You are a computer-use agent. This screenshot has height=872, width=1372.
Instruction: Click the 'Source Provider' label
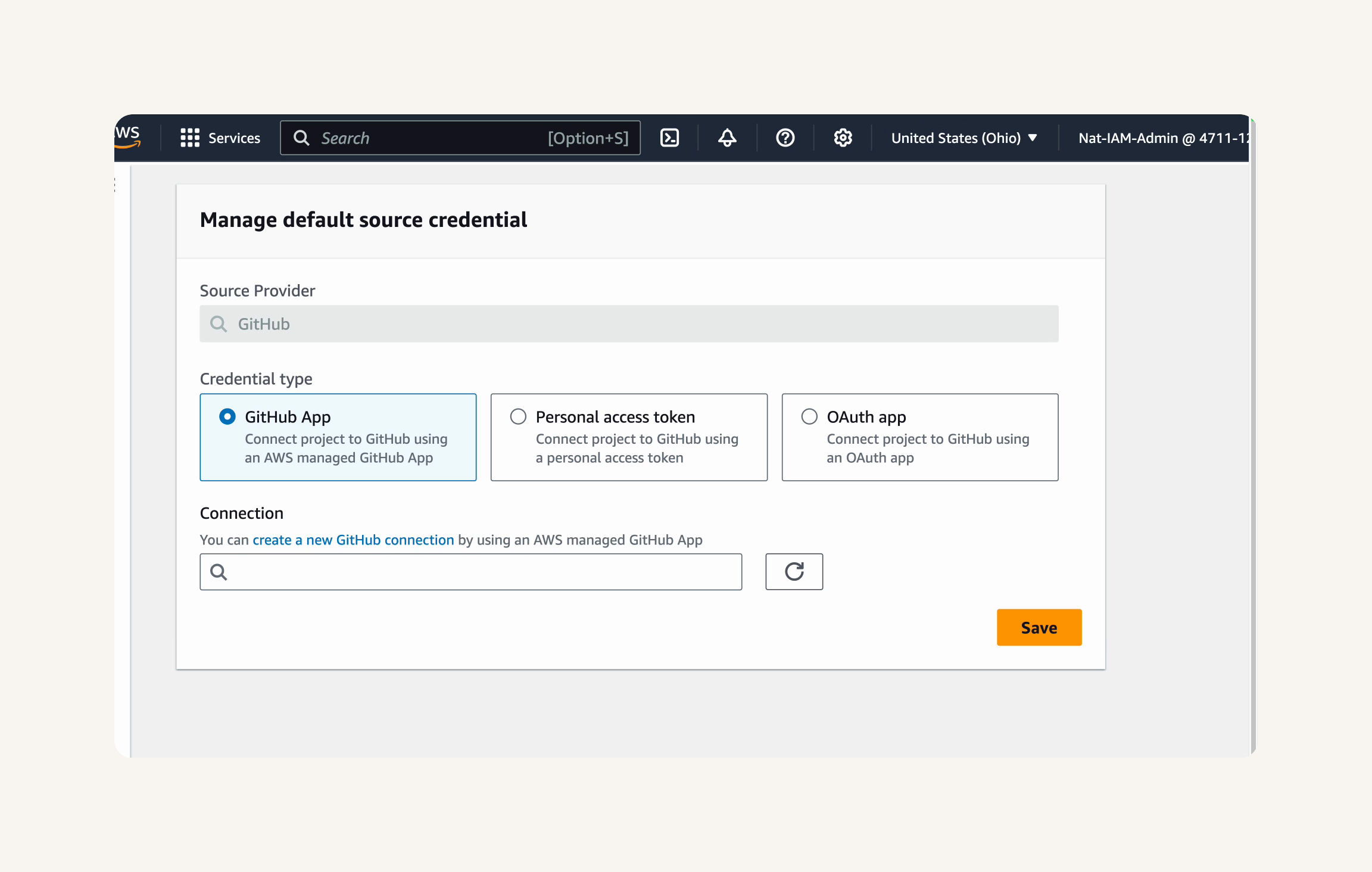tap(257, 291)
